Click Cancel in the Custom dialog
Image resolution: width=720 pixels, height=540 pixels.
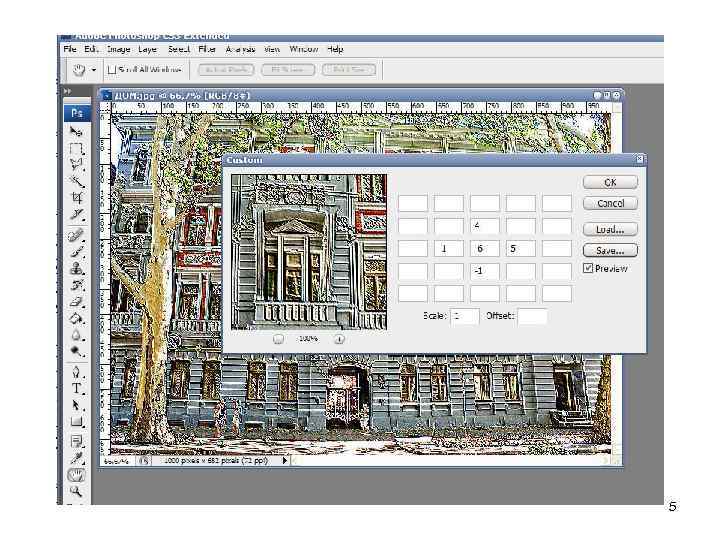(610, 203)
